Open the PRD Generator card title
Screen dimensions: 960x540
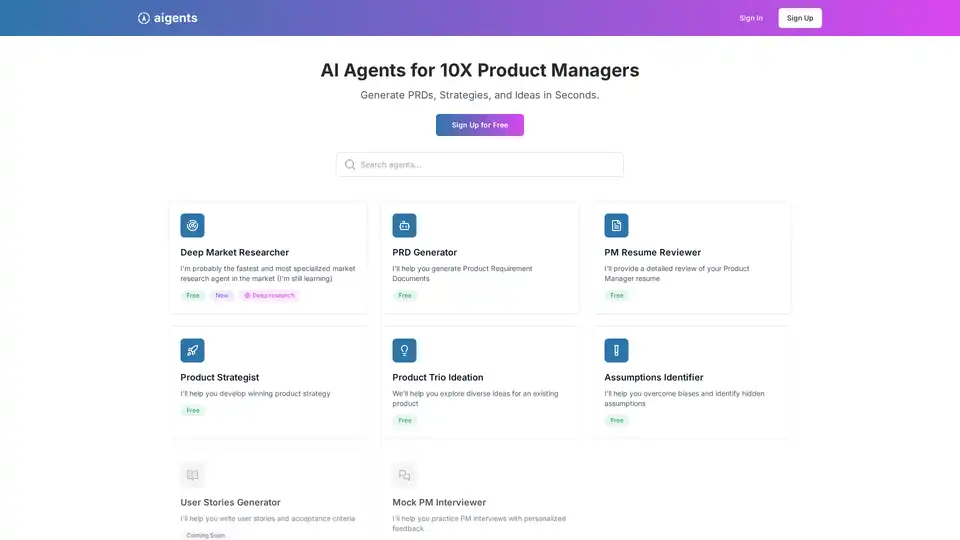click(x=424, y=253)
